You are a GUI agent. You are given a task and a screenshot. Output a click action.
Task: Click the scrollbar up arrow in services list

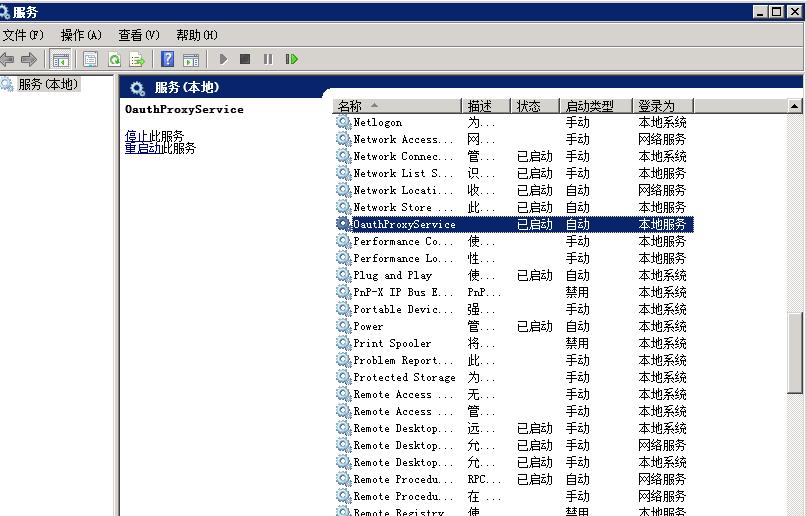(795, 106)
